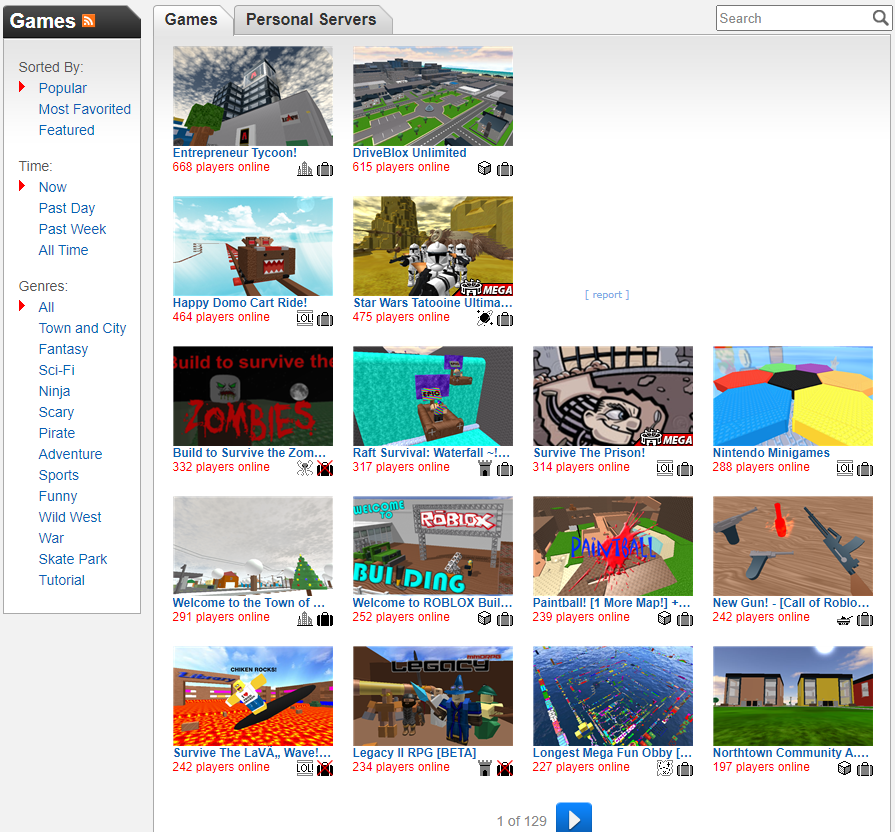
Task: Select the Tutorial genre
Action: point(62,580)
